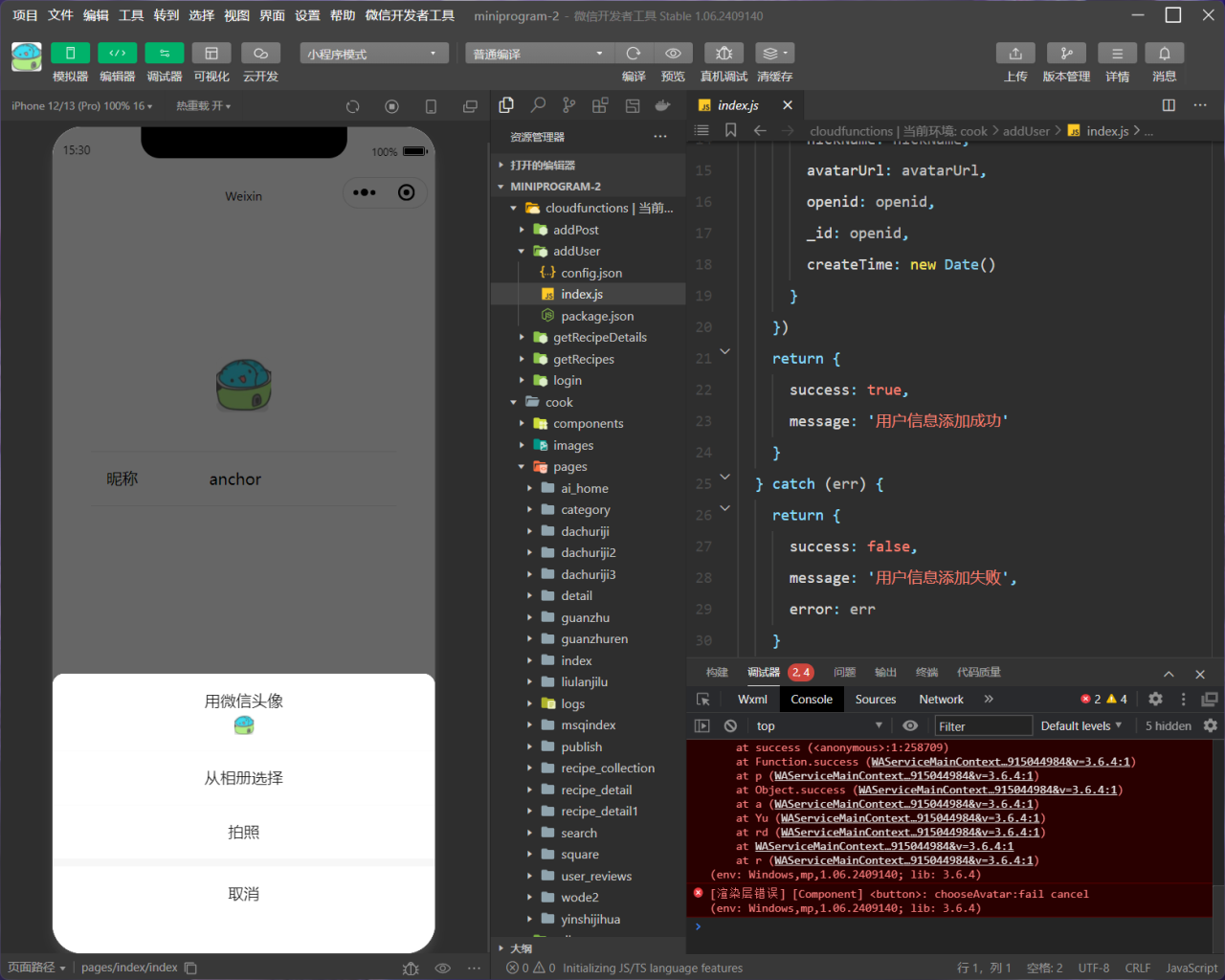
Task: Tap 取消 to cancel the sheet
Action: click(244, 894)
